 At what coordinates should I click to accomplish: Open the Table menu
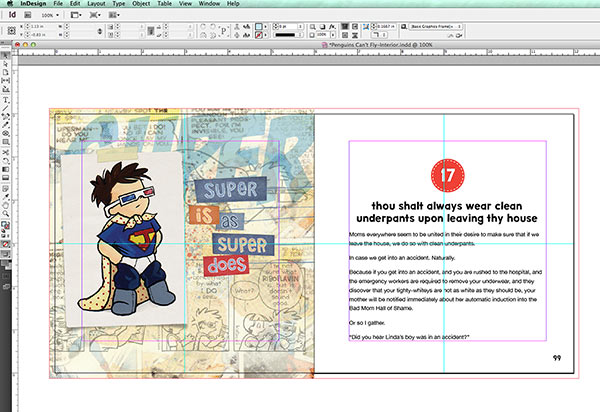165,3
